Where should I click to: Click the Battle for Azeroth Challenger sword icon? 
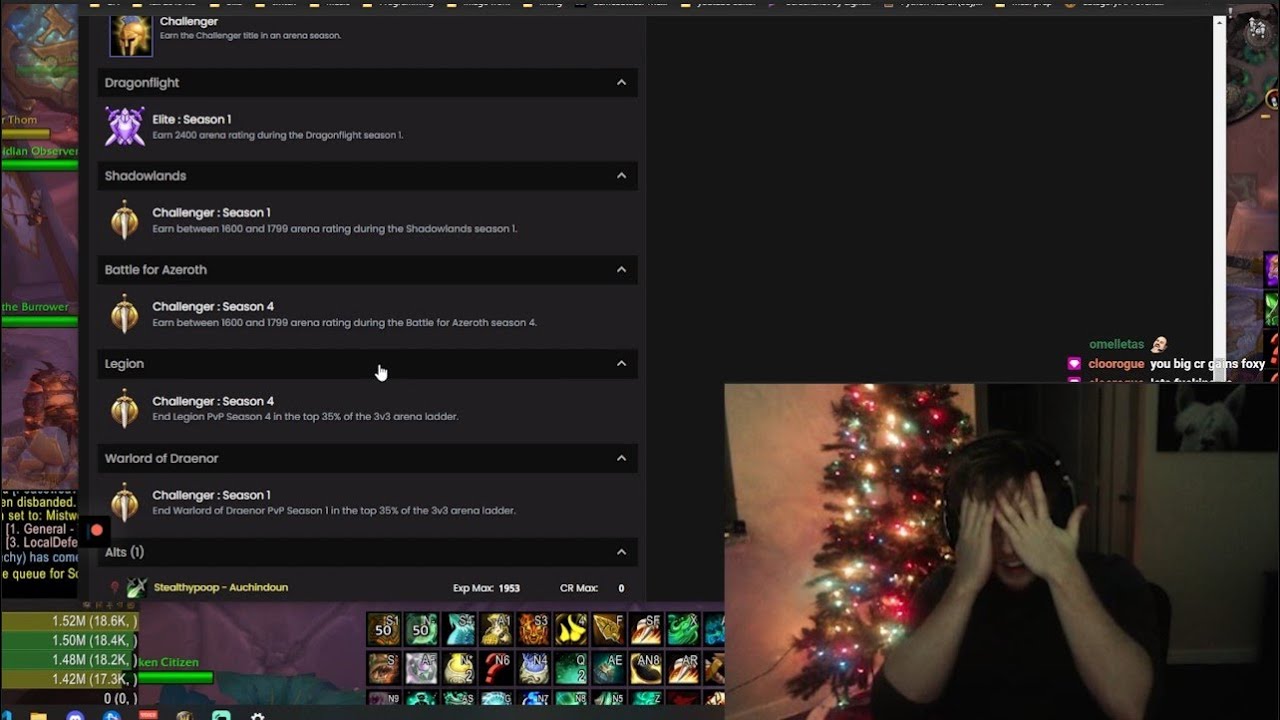[x=124, y=314]
